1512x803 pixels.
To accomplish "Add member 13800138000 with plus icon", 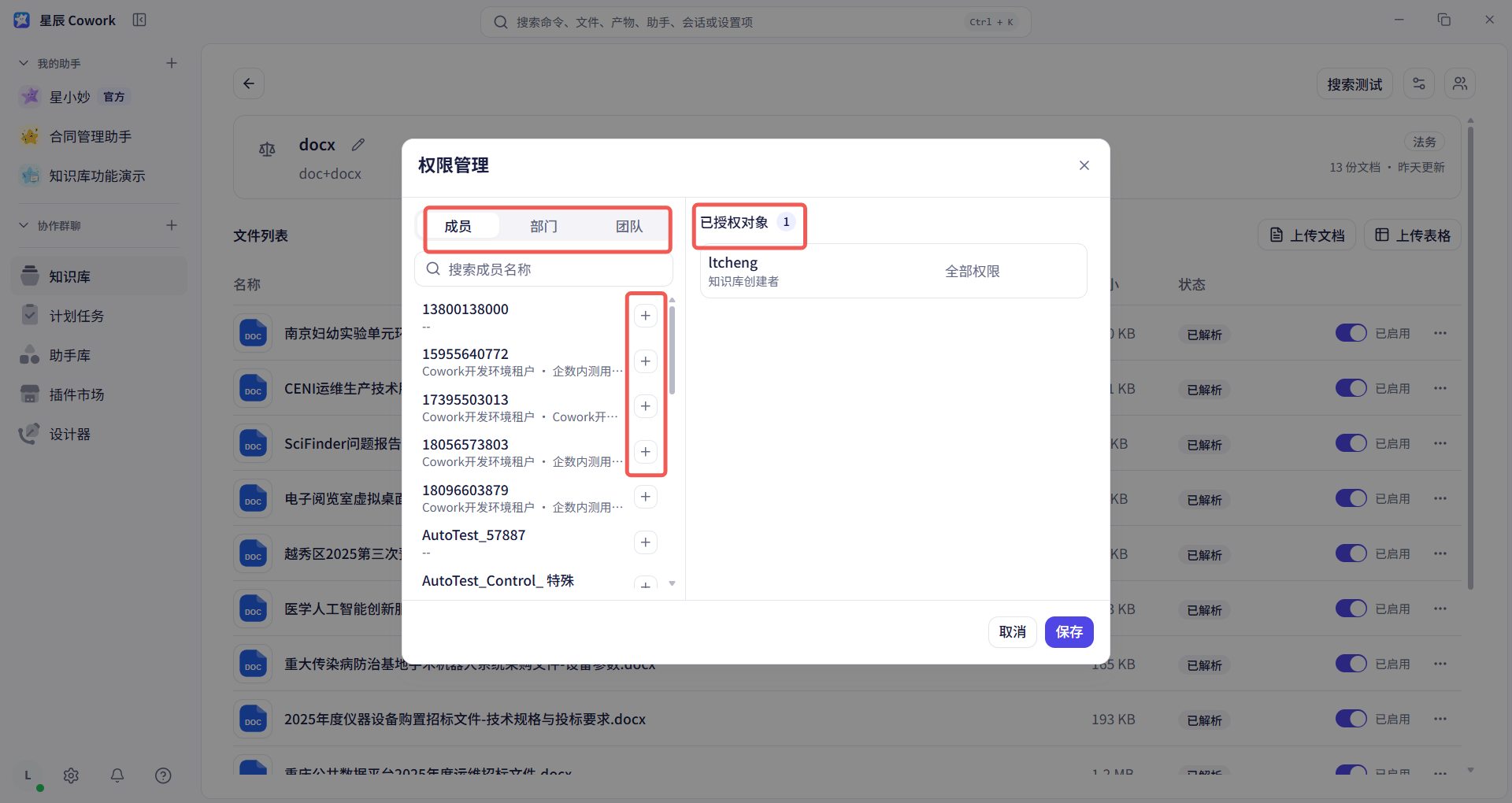I will click(645, 316).
